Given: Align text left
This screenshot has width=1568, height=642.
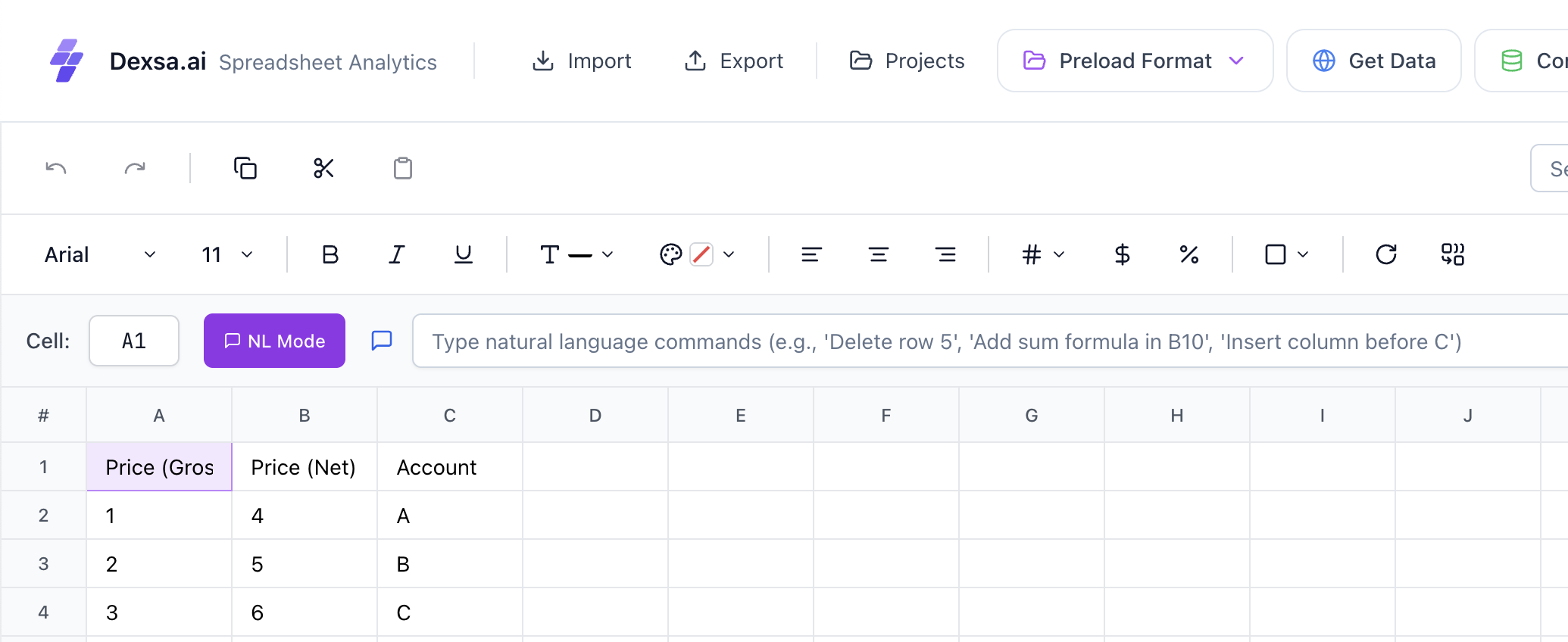Looking at the screenshot, I should (x=812, y=254).
